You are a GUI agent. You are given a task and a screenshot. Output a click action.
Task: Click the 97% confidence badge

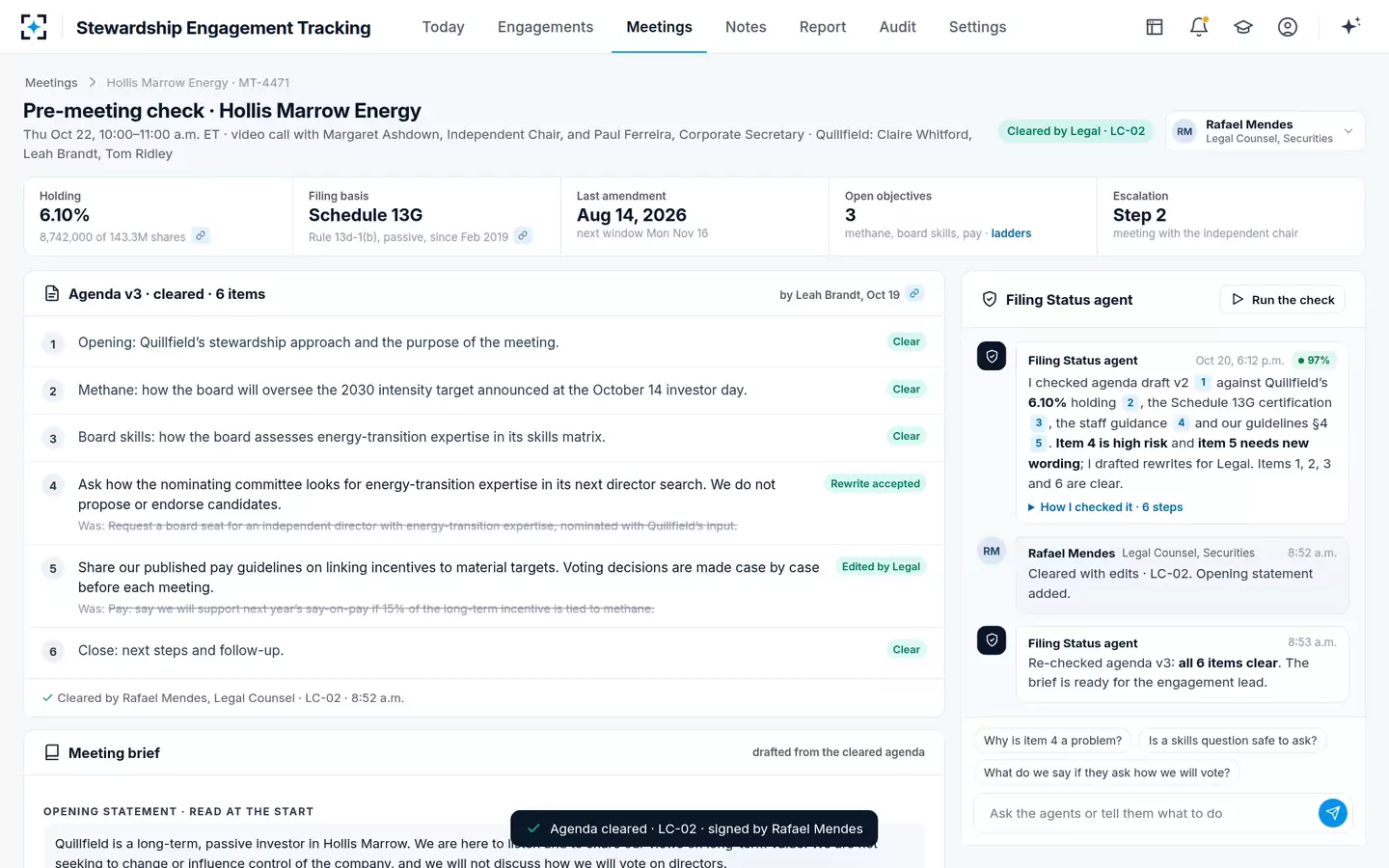point(1314,361)
